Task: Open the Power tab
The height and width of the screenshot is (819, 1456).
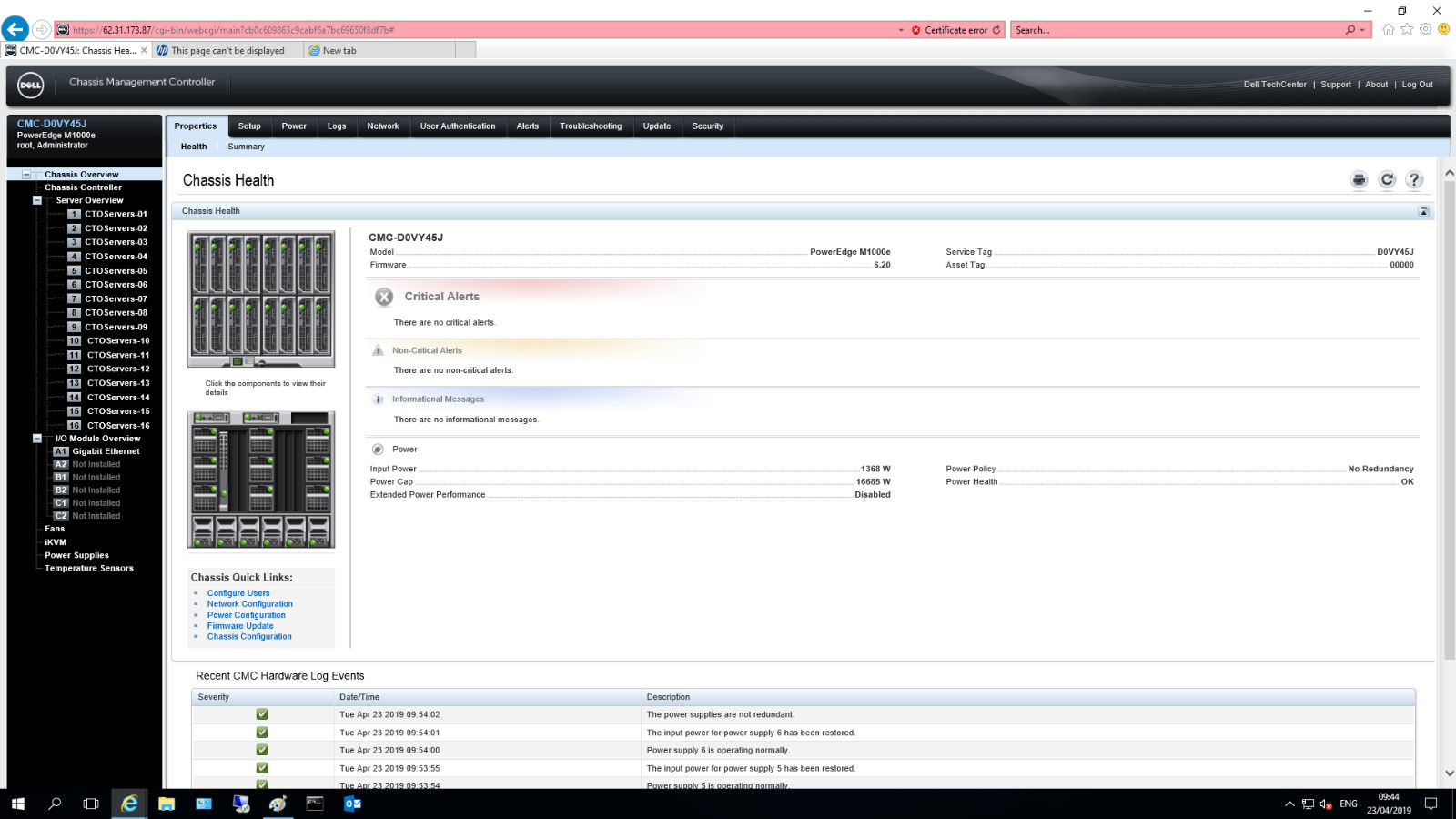Action: tap(294, 126)
